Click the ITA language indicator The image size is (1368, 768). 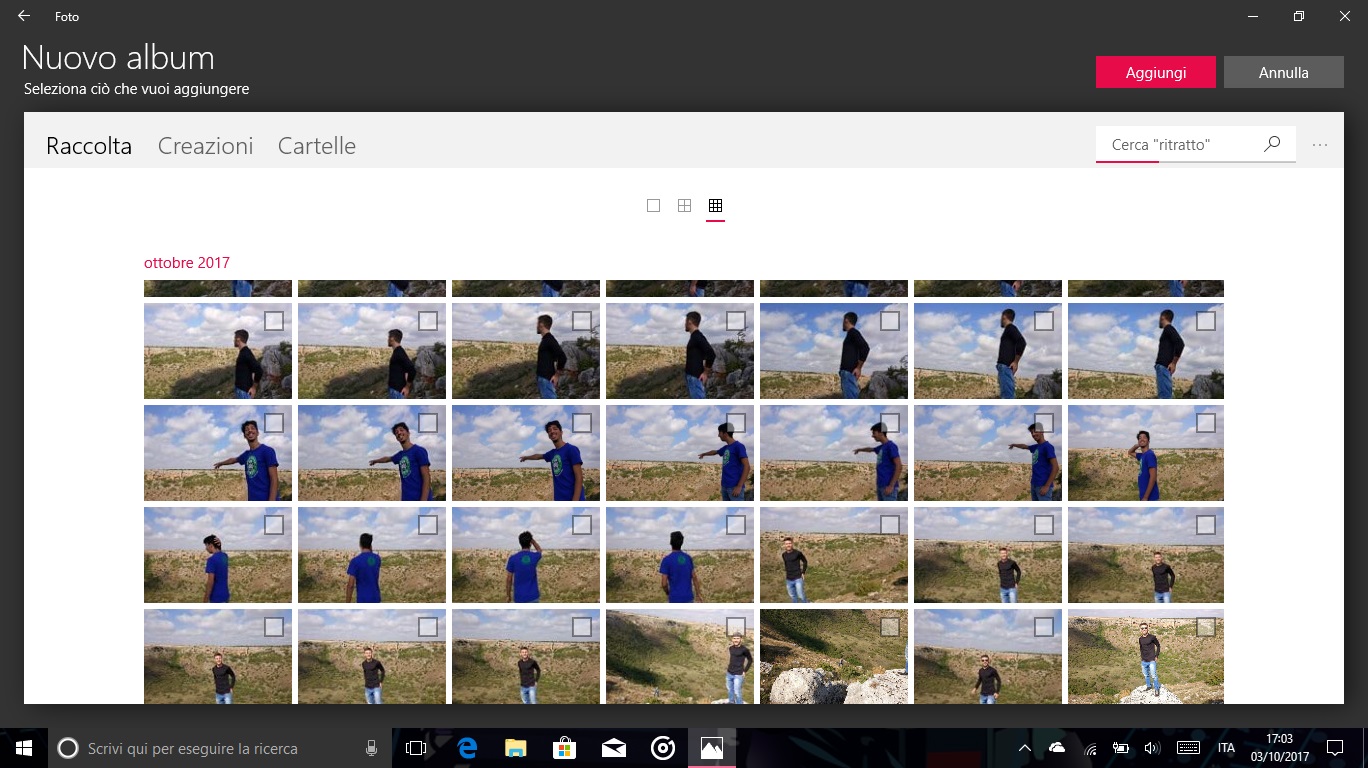tap(1226, 748)
